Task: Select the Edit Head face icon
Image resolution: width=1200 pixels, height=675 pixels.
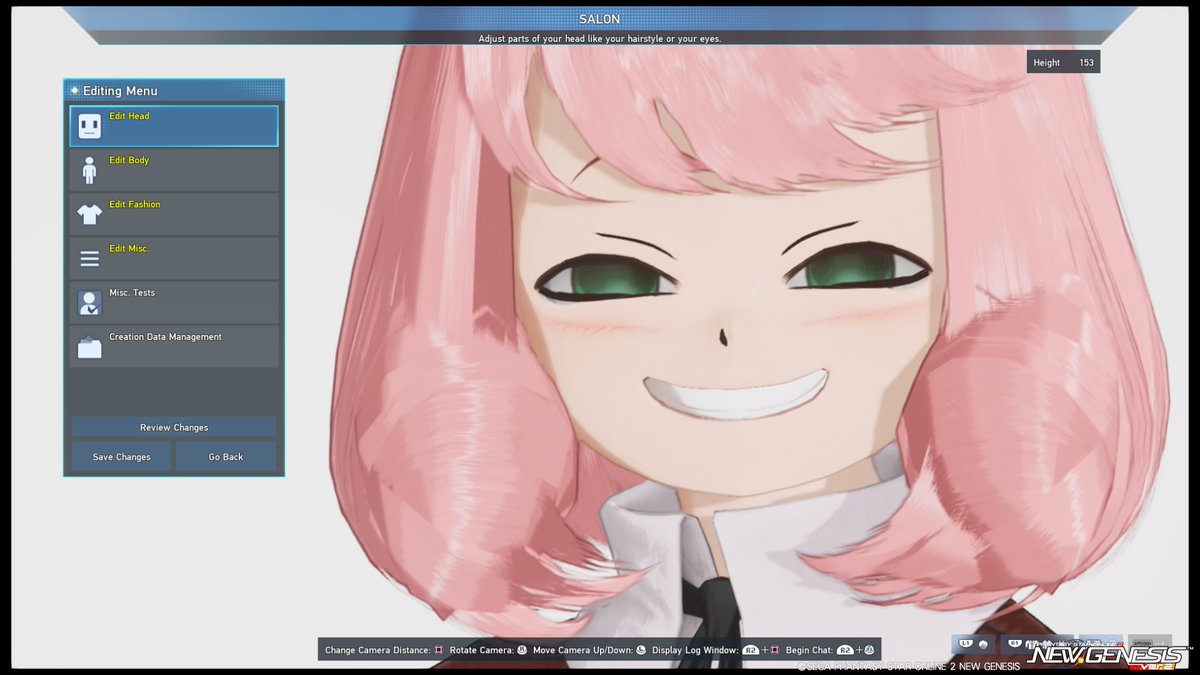Action: 89,125
